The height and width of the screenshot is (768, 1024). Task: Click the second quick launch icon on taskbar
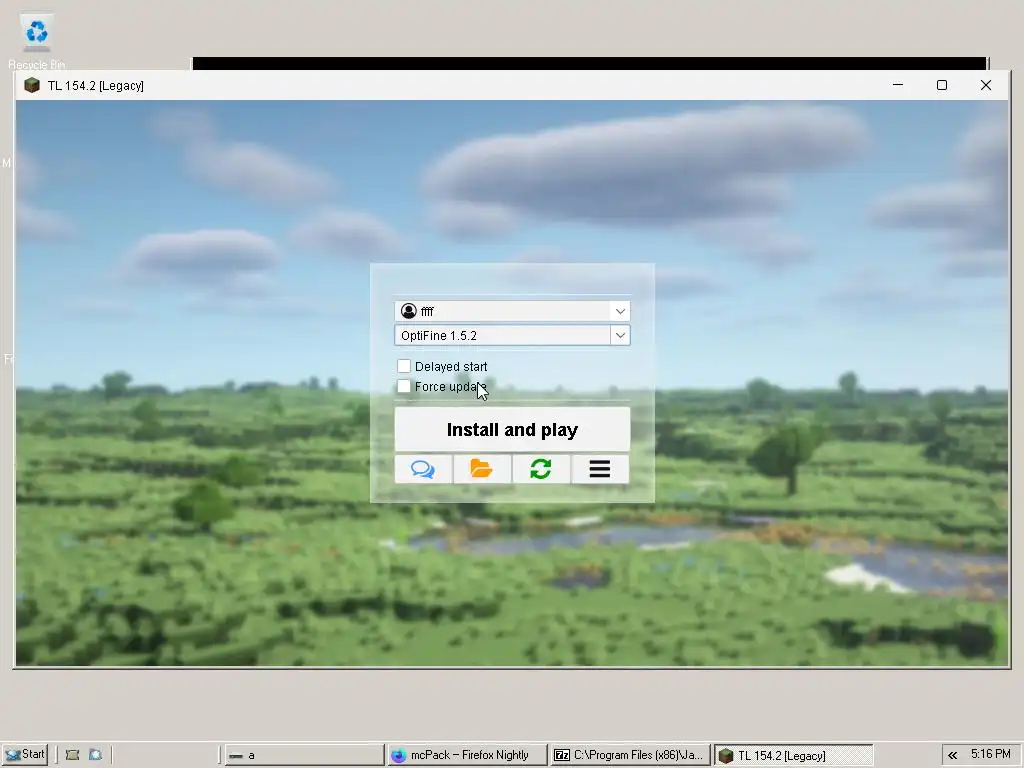[95, 755]
